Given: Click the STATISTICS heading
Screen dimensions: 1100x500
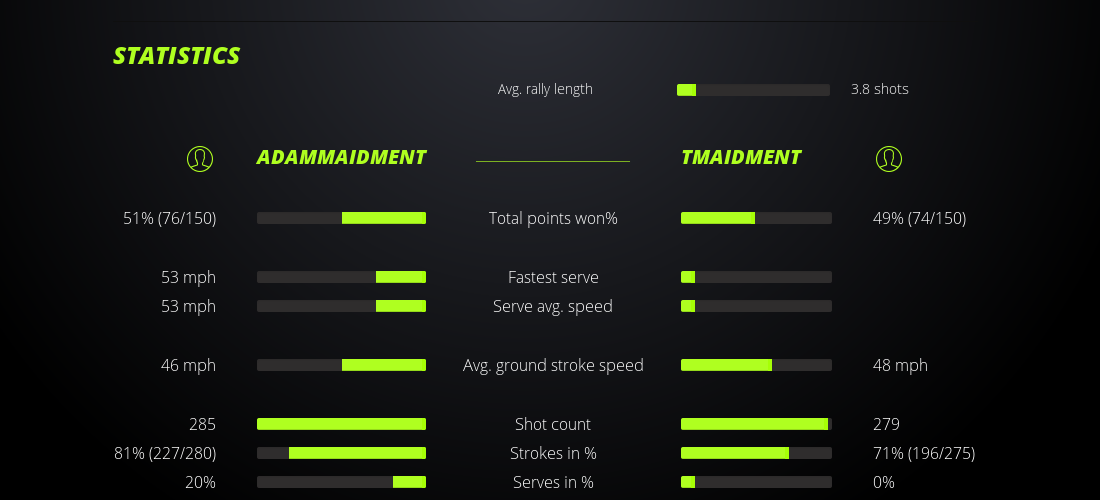Looking at the screenshot, I should pyautogui.click(x=177, y=56).
